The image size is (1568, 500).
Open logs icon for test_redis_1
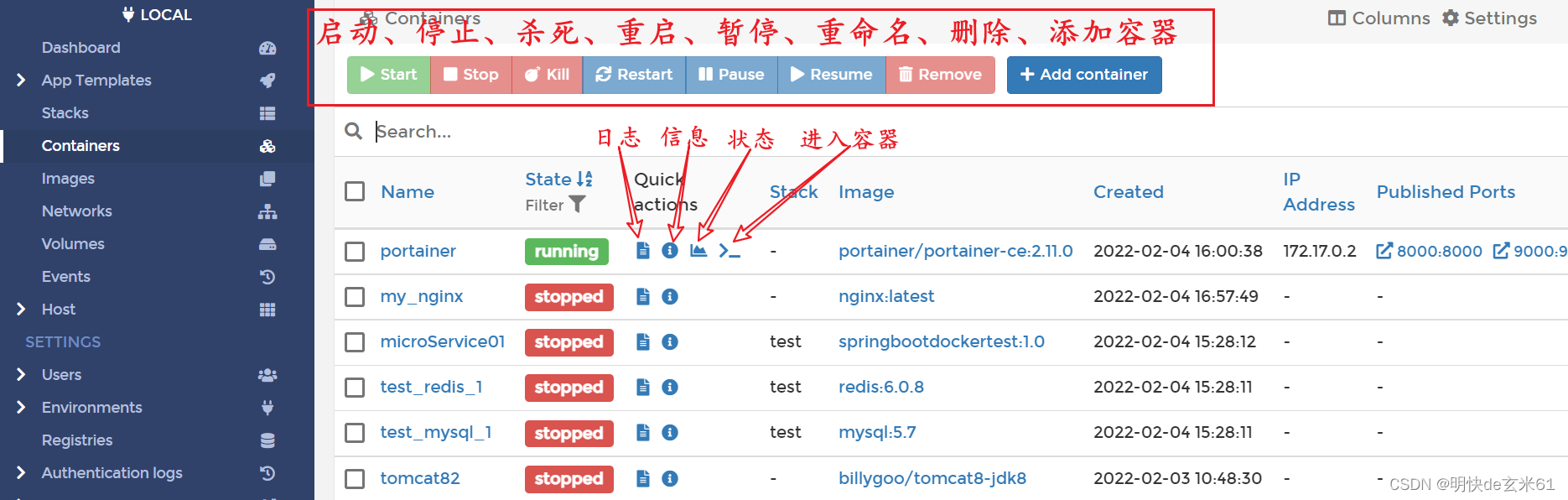pos(643,387)
